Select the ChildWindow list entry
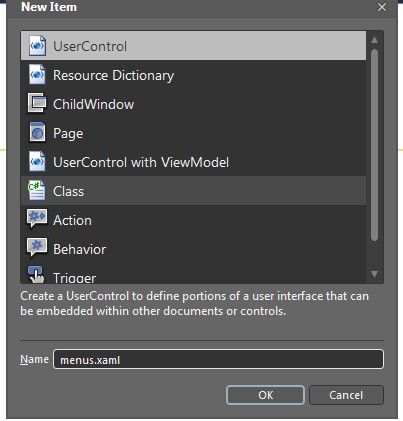403x421 pixels. [x=193, y=104]
